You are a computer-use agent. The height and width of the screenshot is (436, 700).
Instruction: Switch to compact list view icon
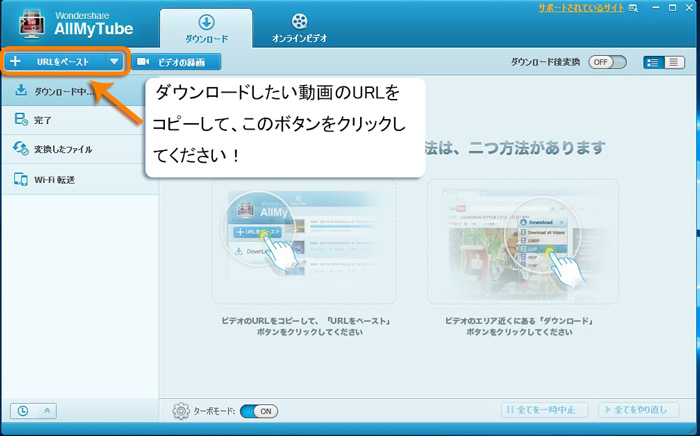(675, 62)
